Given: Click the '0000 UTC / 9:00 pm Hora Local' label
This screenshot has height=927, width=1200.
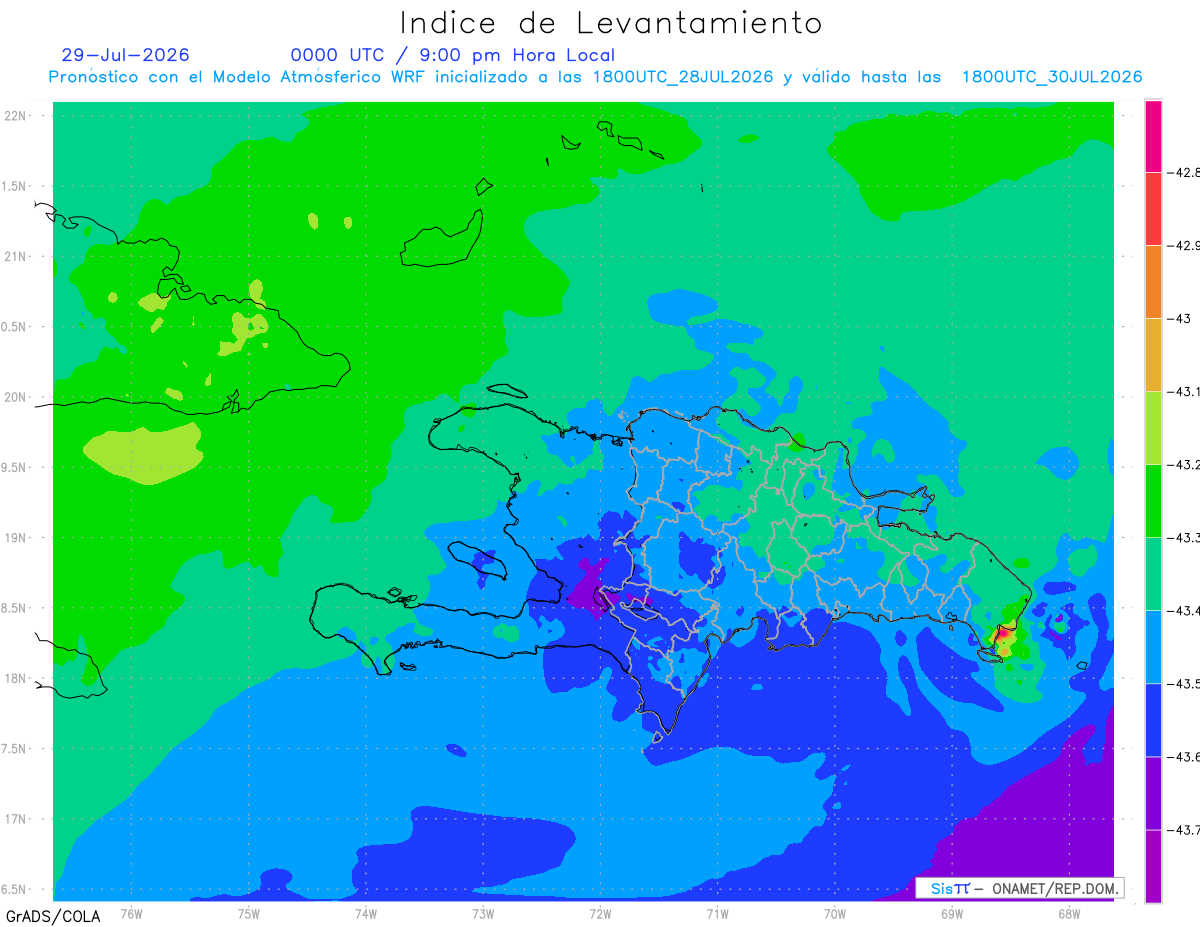Looking at the screenshot, I should click(453, 55).
